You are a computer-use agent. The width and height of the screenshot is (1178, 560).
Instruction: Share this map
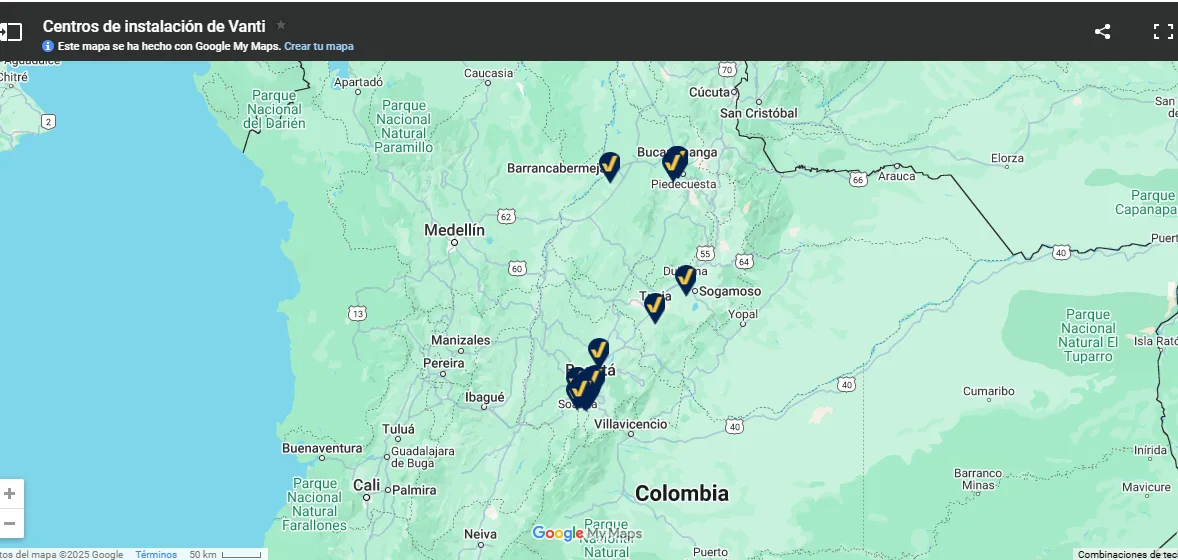click(x=1102, y=32)
